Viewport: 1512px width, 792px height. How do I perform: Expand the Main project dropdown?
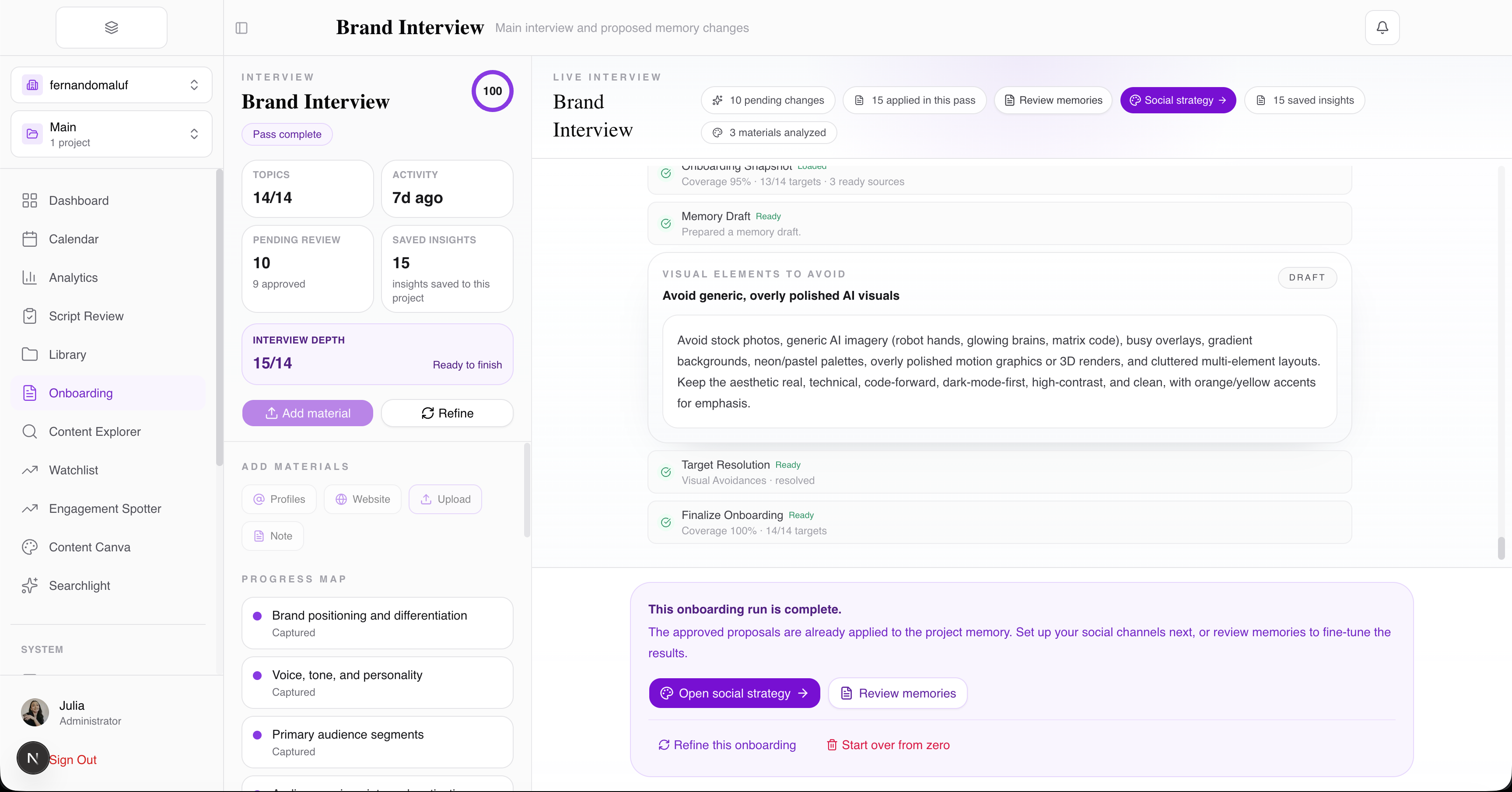(x=112, y=134)
